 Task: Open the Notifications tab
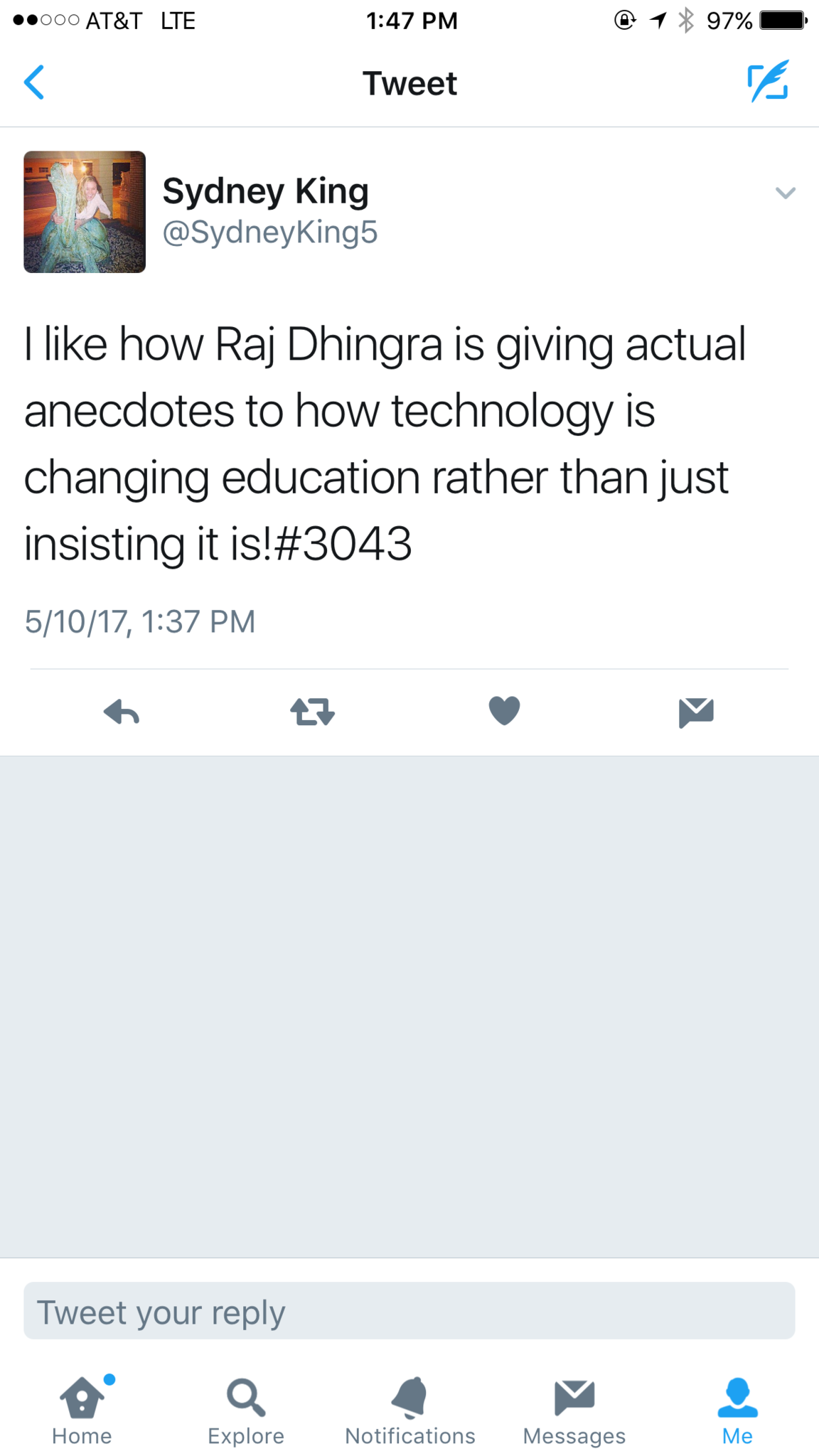(x=410, y=1412)
